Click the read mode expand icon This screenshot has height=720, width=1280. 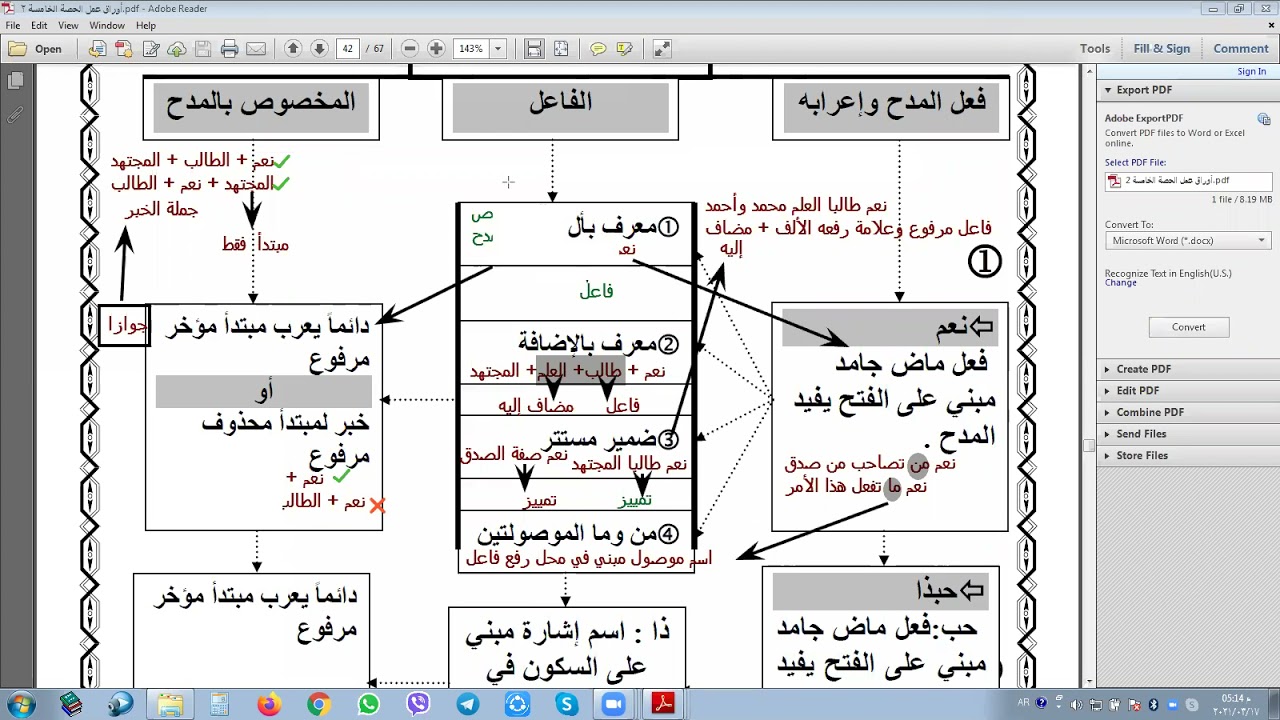click(662, 48)
